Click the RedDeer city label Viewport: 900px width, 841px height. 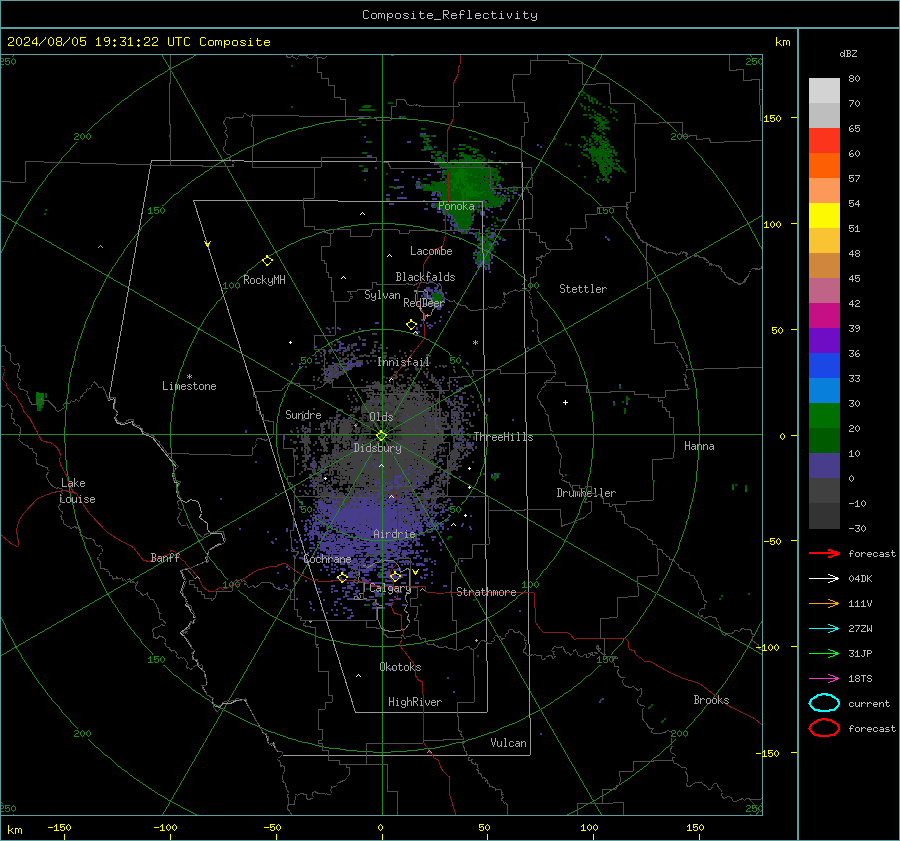click(x=424, y=303)
